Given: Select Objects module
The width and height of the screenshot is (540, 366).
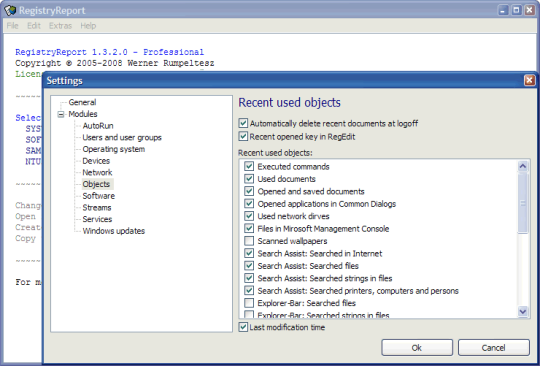Looking at the screenshot, I should 96,184.
